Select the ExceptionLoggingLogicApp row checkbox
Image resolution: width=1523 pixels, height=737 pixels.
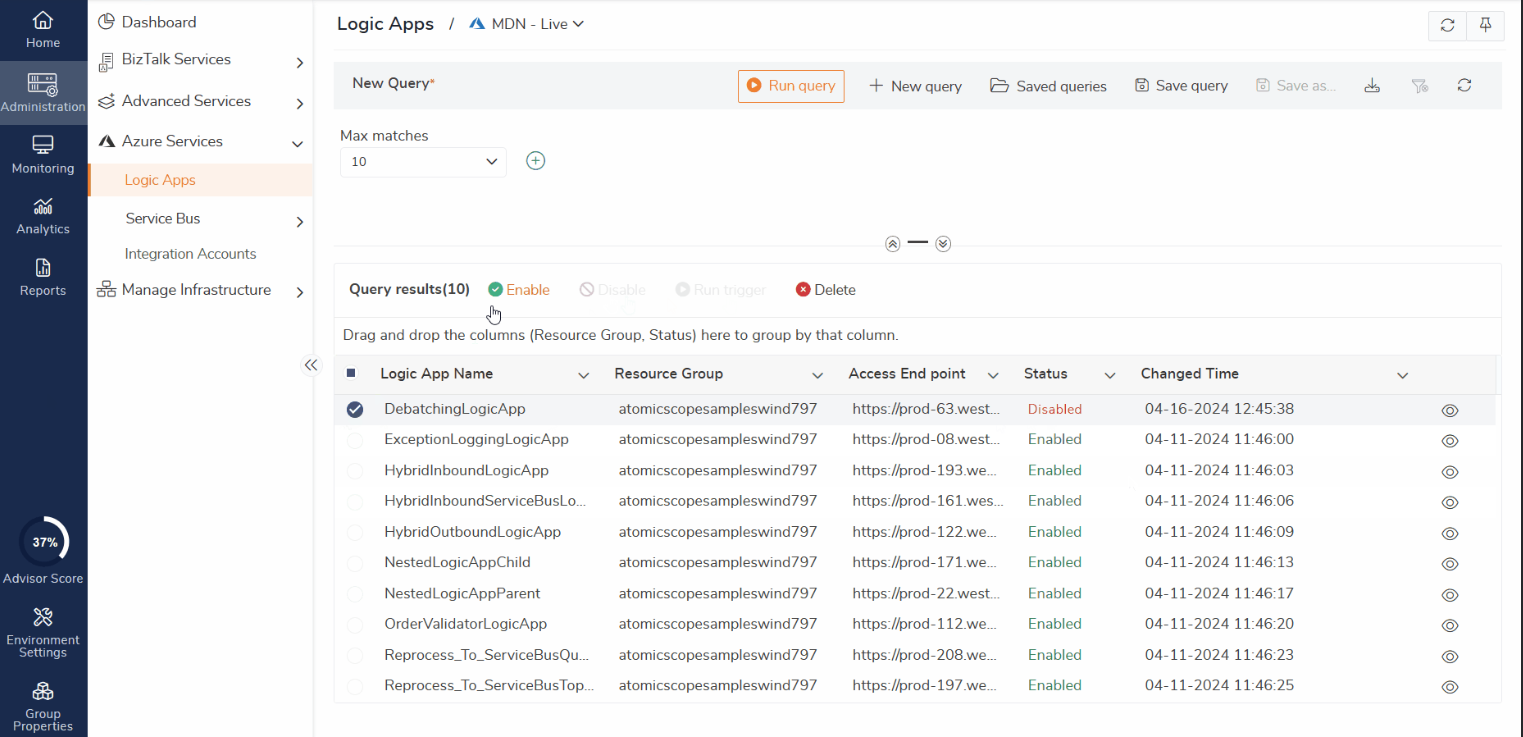click(x=355, y=440)
